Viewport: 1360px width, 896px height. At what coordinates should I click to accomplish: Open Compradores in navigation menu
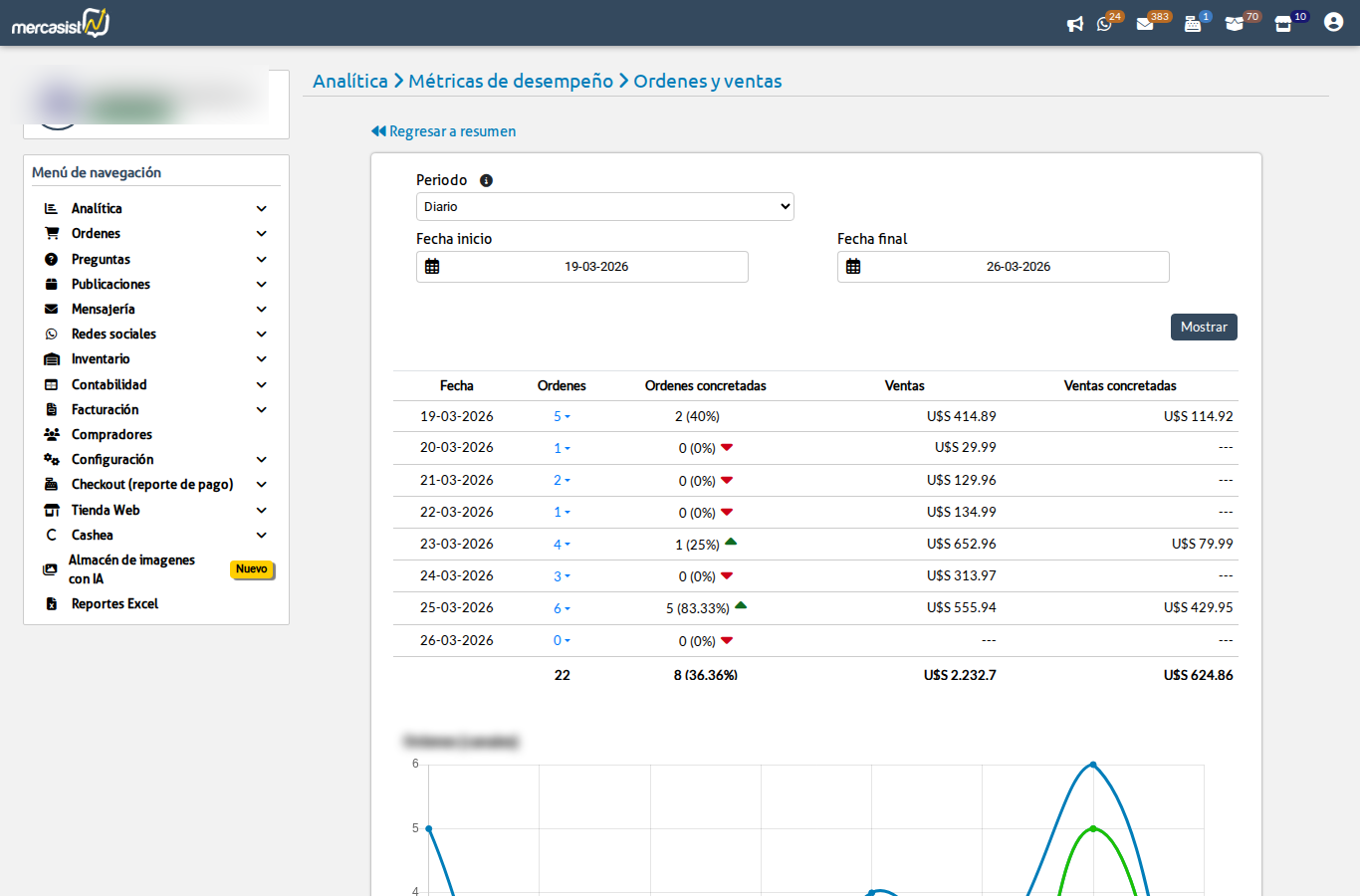click(x=112, y=435)
